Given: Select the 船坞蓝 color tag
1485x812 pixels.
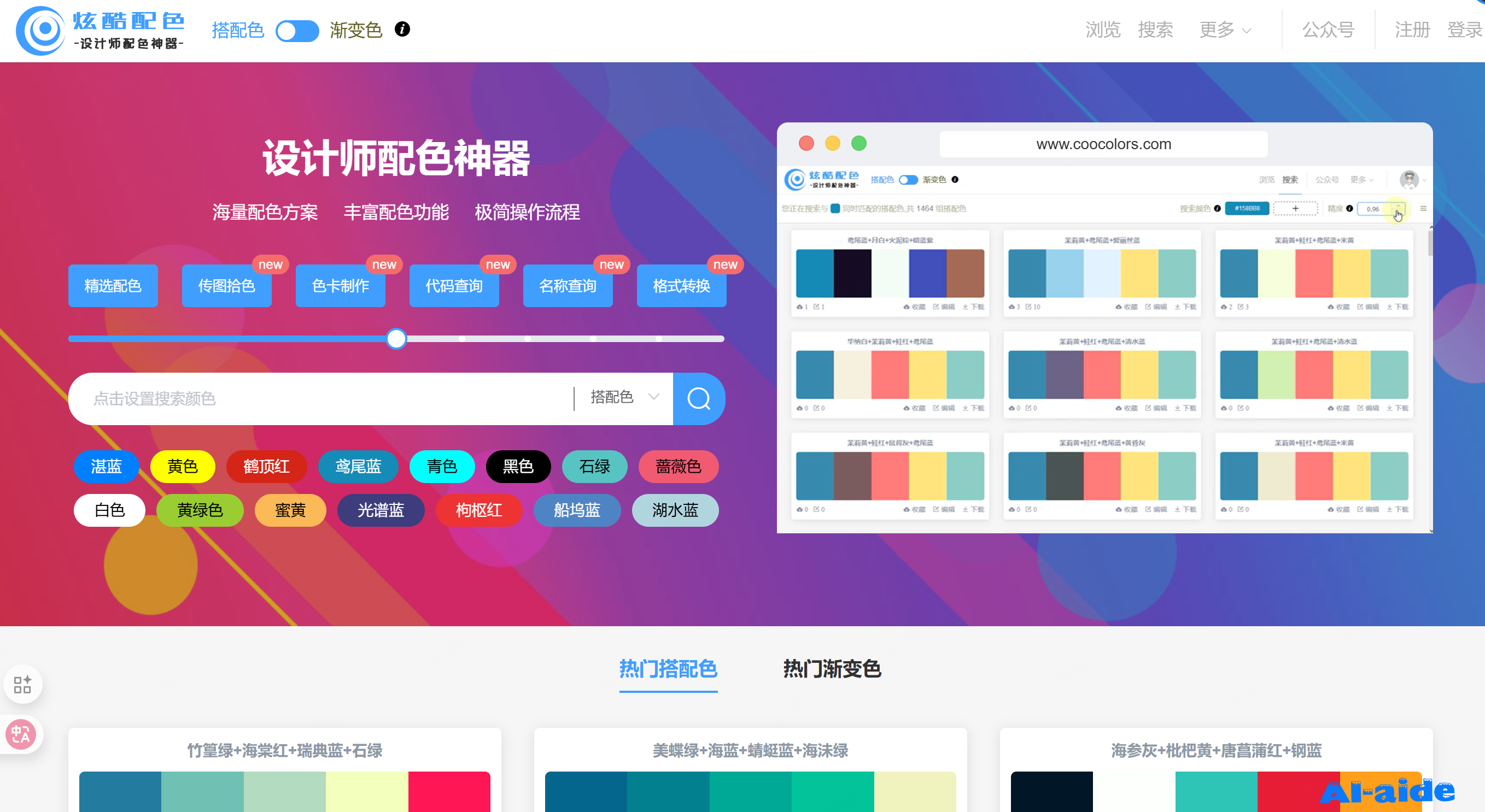Looking at the screenshot, I should click(577, 510).
